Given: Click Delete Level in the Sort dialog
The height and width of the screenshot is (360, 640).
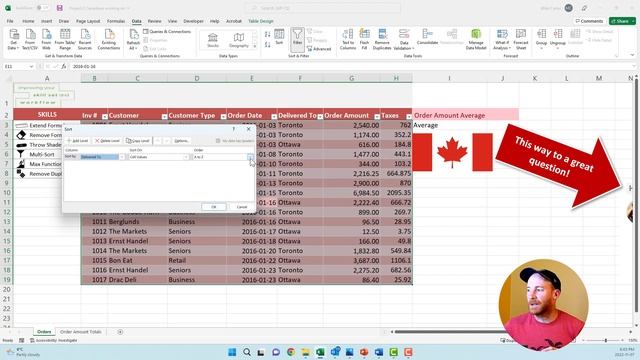Looking at the screenshot, I should coord(107,141).
